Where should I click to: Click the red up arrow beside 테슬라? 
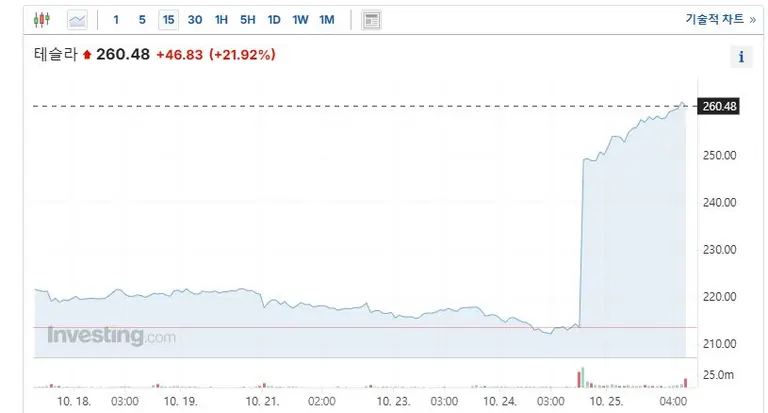coord(87,55)
